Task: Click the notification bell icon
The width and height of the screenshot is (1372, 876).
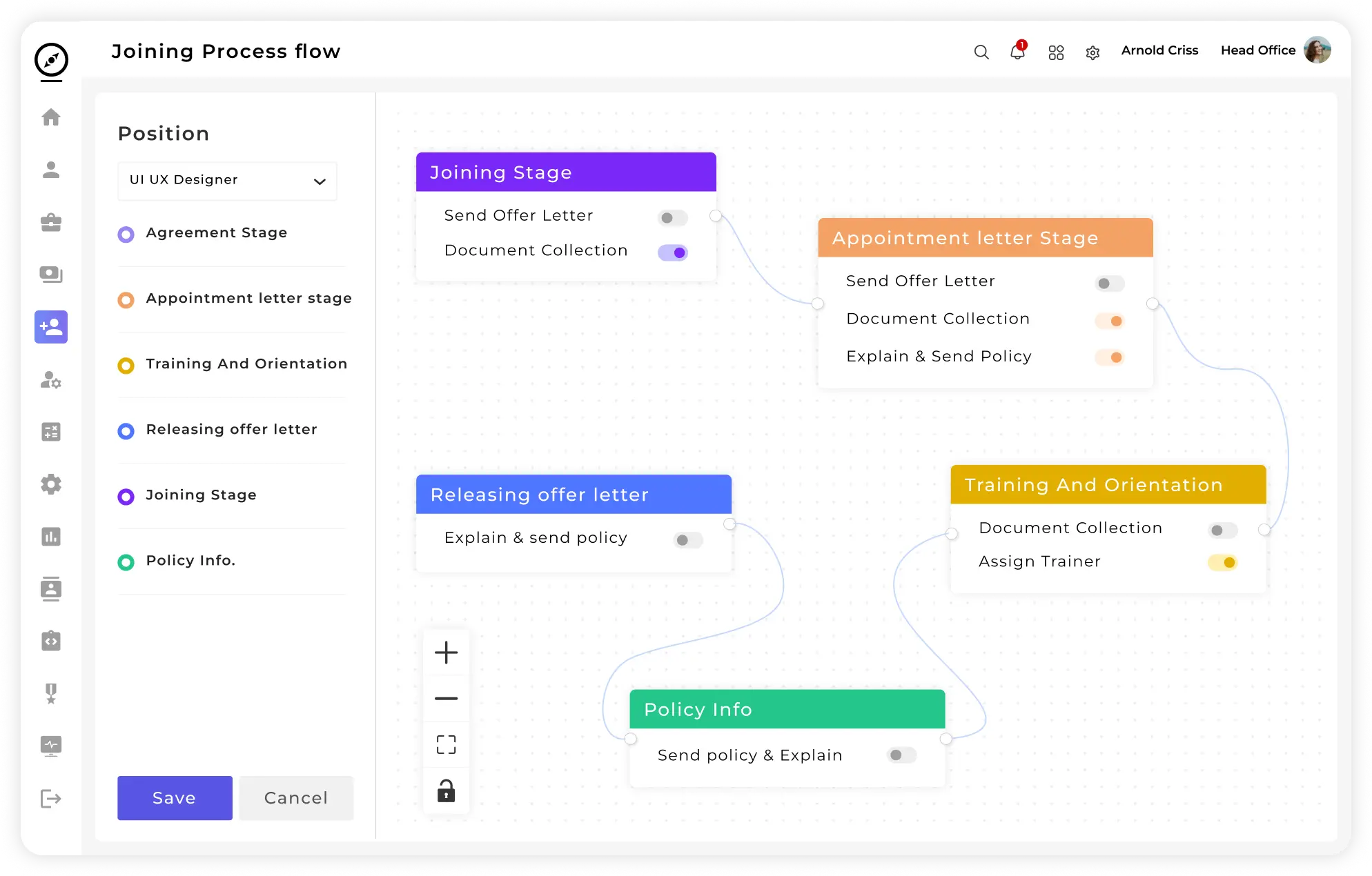Action: tap(1017, 52)
